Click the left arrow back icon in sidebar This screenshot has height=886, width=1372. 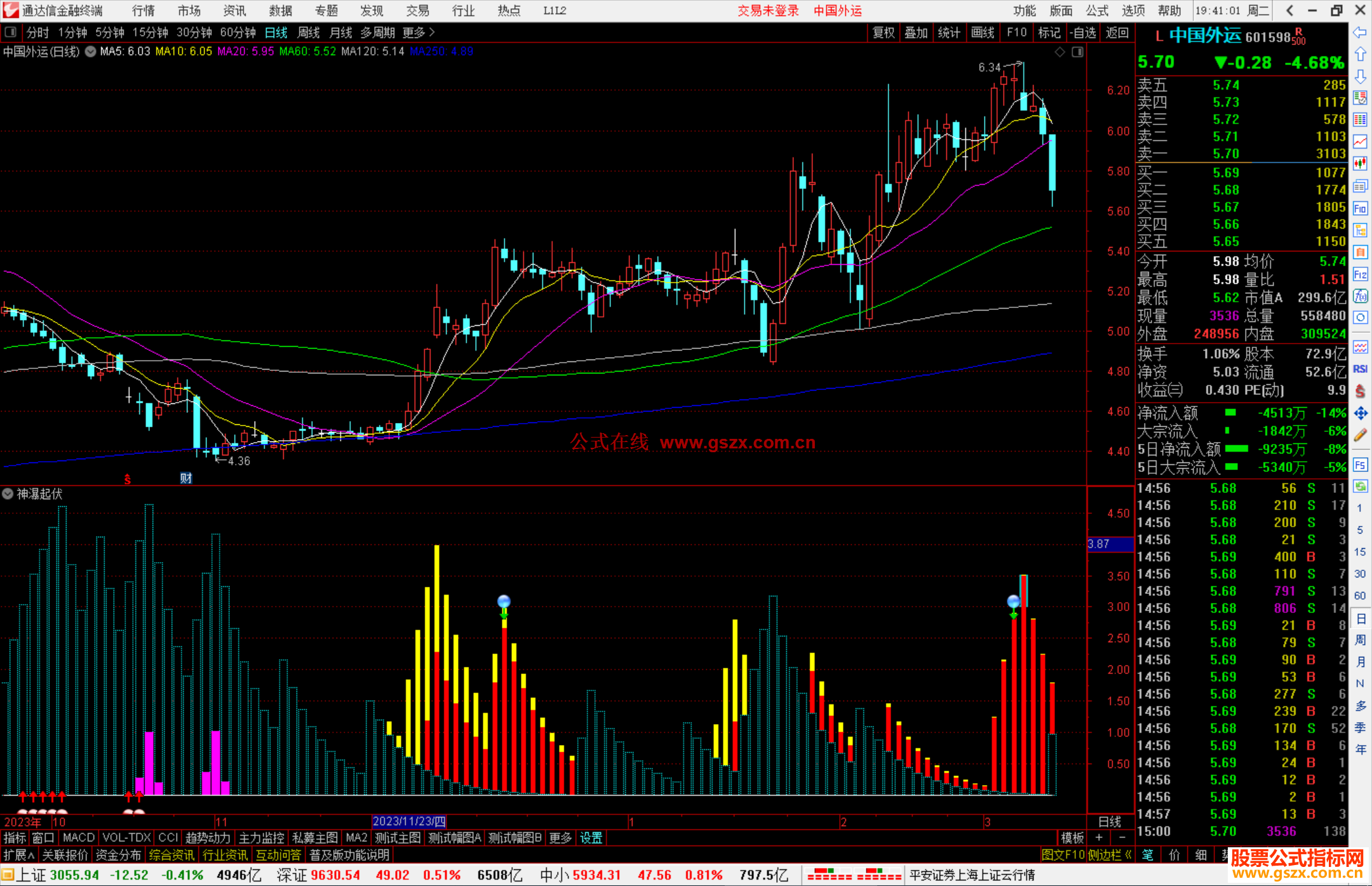coord(1360,32)
